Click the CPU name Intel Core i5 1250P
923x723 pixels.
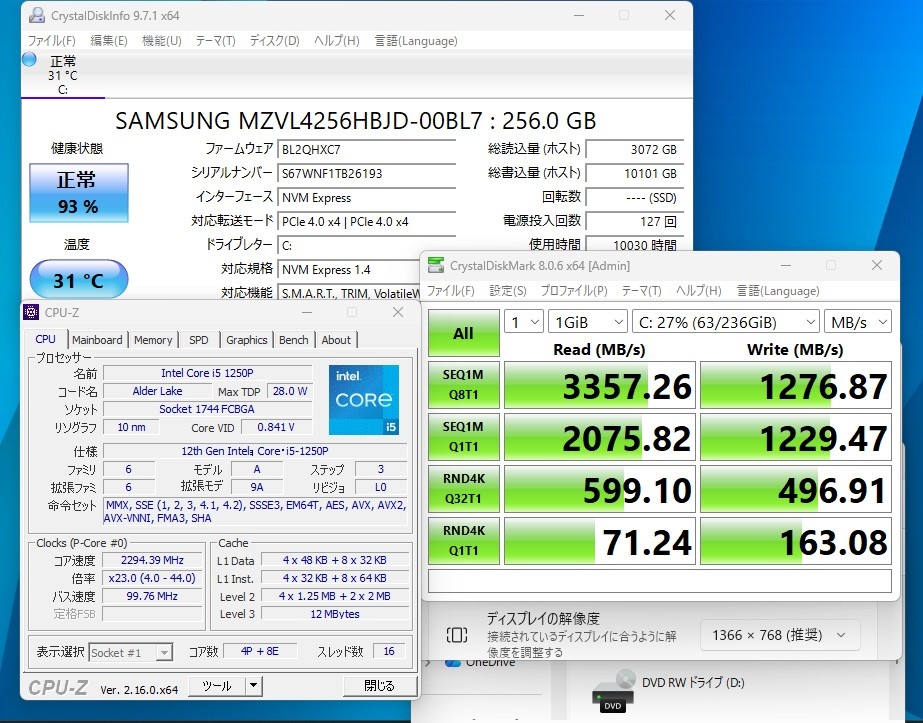click(x=207, y=373)
